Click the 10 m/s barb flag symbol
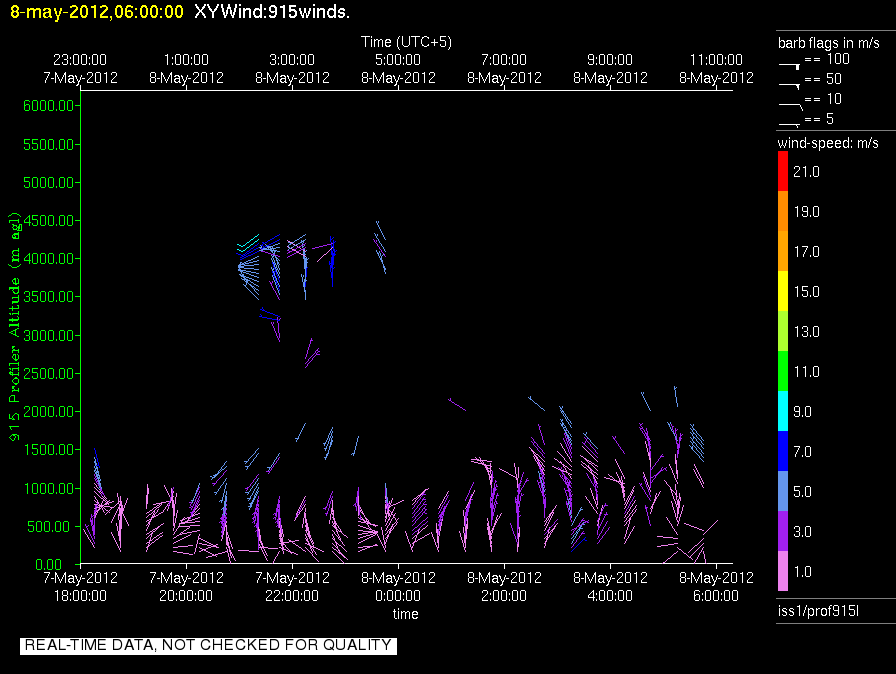This screenshot has width=896, height=674. coord(791,106)
